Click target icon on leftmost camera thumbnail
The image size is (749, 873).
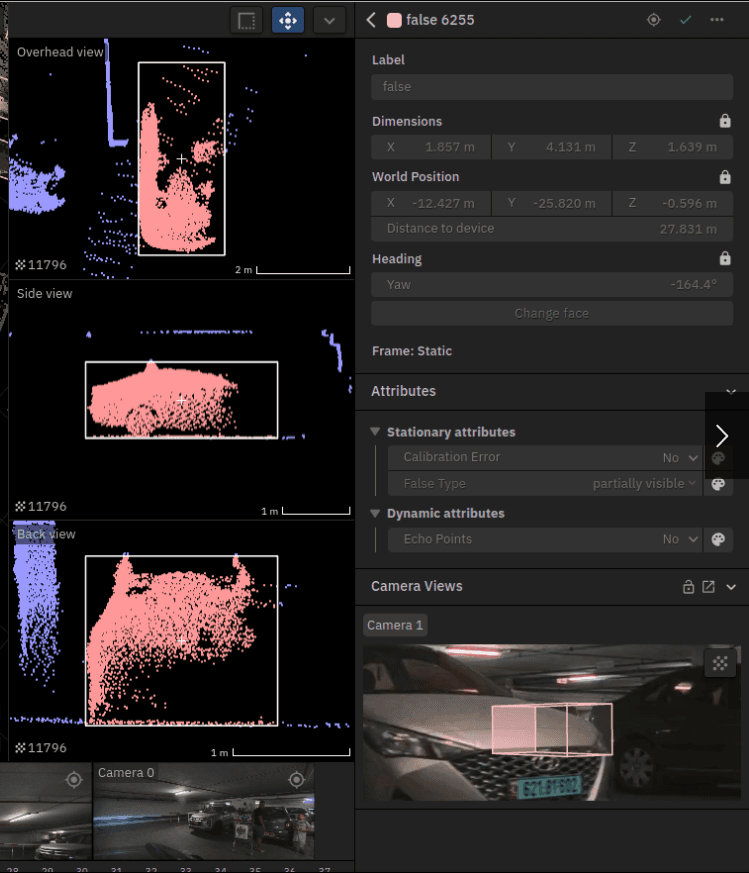(74, 780)
